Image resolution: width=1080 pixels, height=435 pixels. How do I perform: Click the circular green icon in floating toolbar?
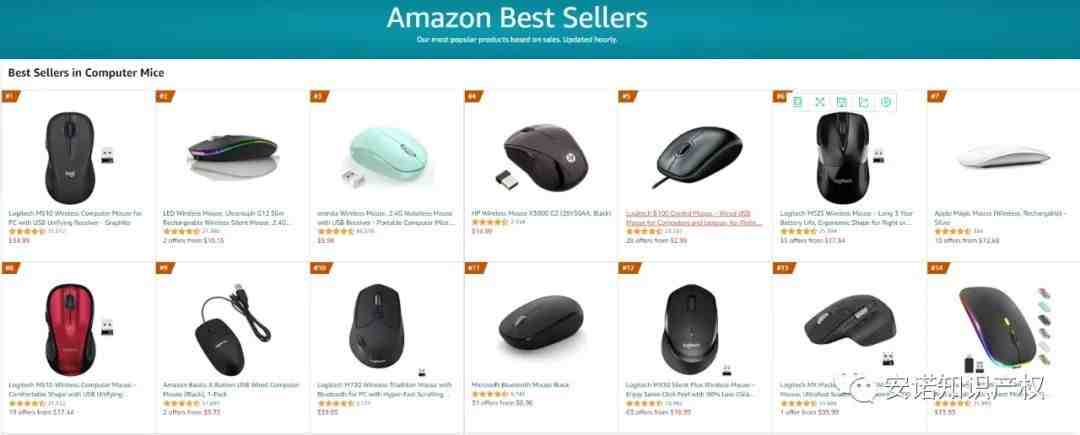point(886,102)
